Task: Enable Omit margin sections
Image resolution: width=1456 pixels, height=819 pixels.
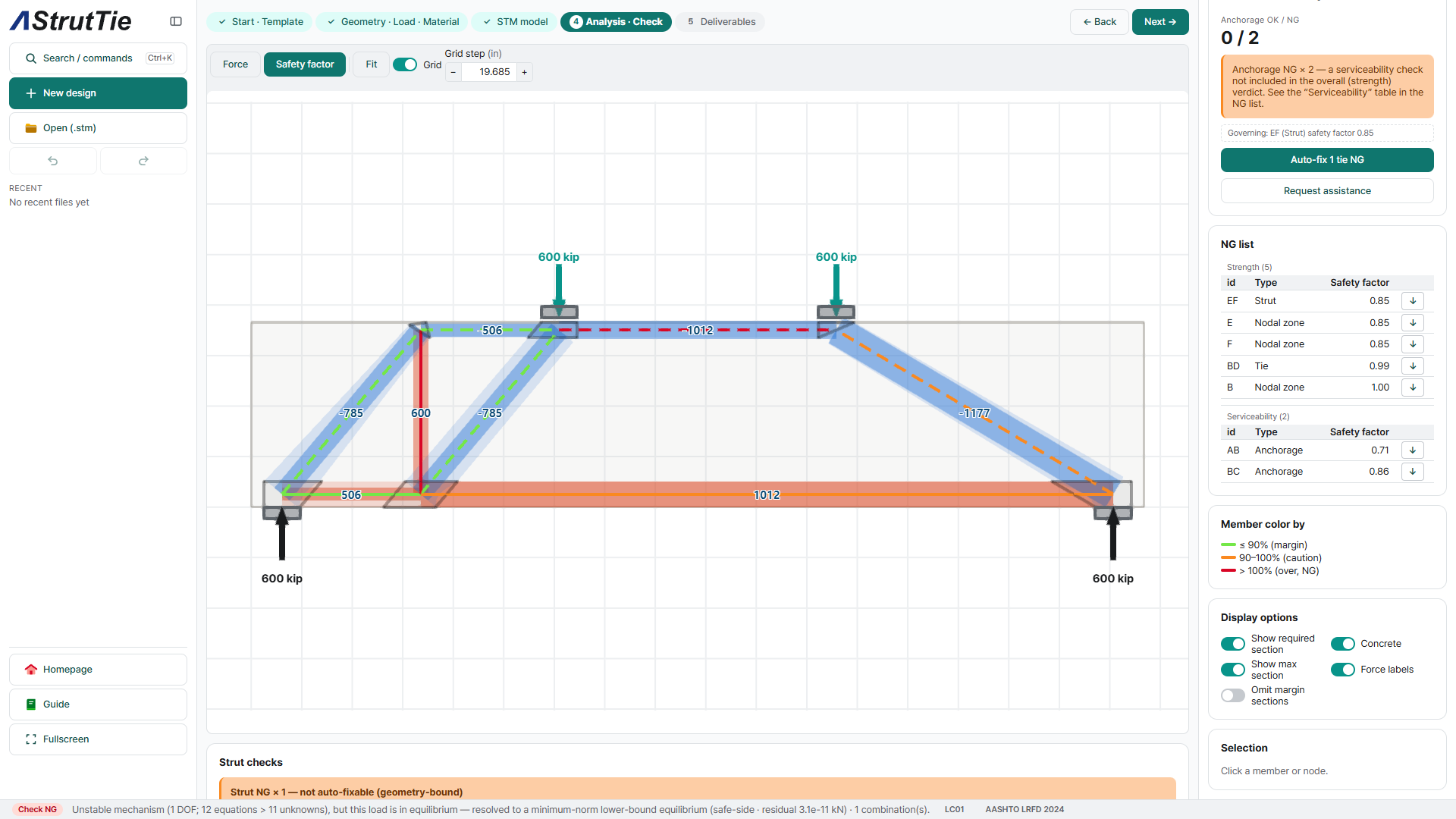Action: [1233, 695]
